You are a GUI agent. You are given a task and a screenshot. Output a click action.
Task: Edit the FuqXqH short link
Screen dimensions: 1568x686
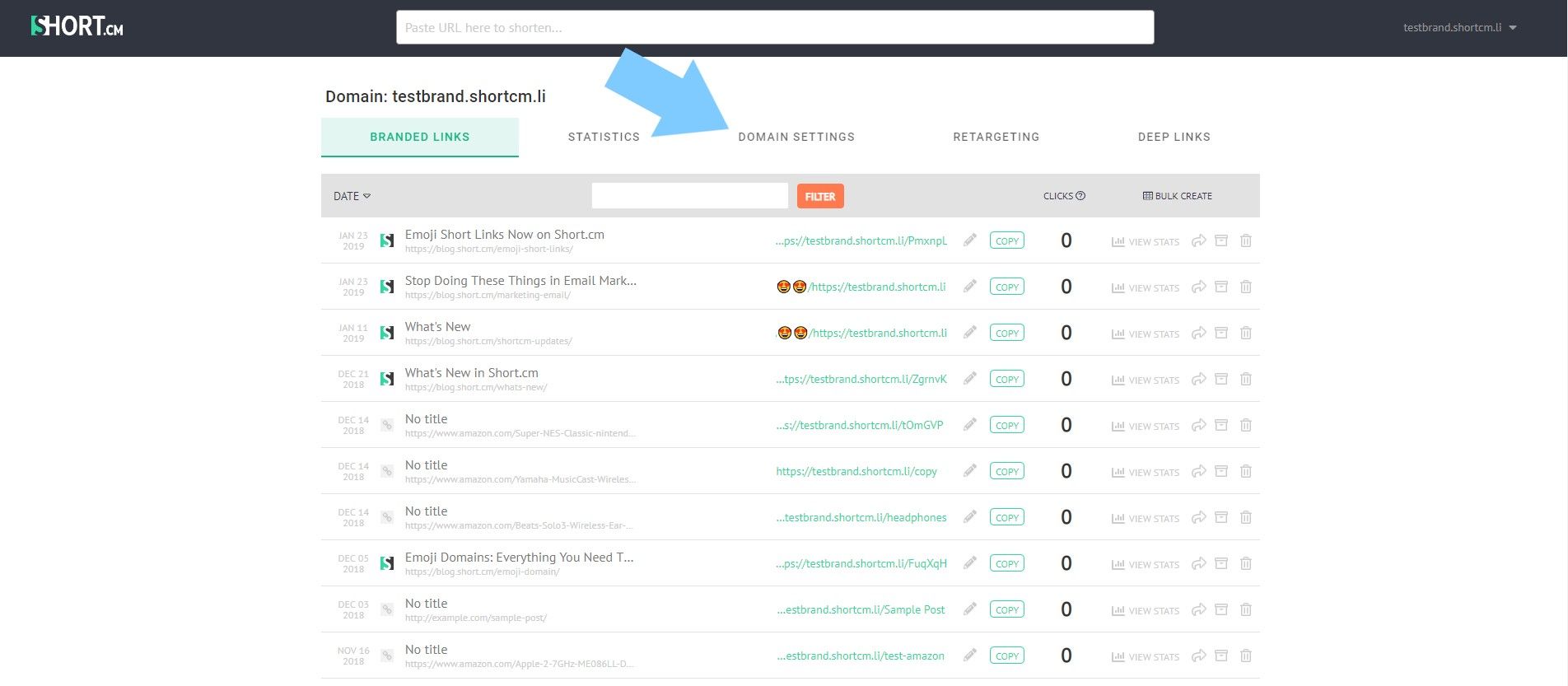click(x=970, y=563)
